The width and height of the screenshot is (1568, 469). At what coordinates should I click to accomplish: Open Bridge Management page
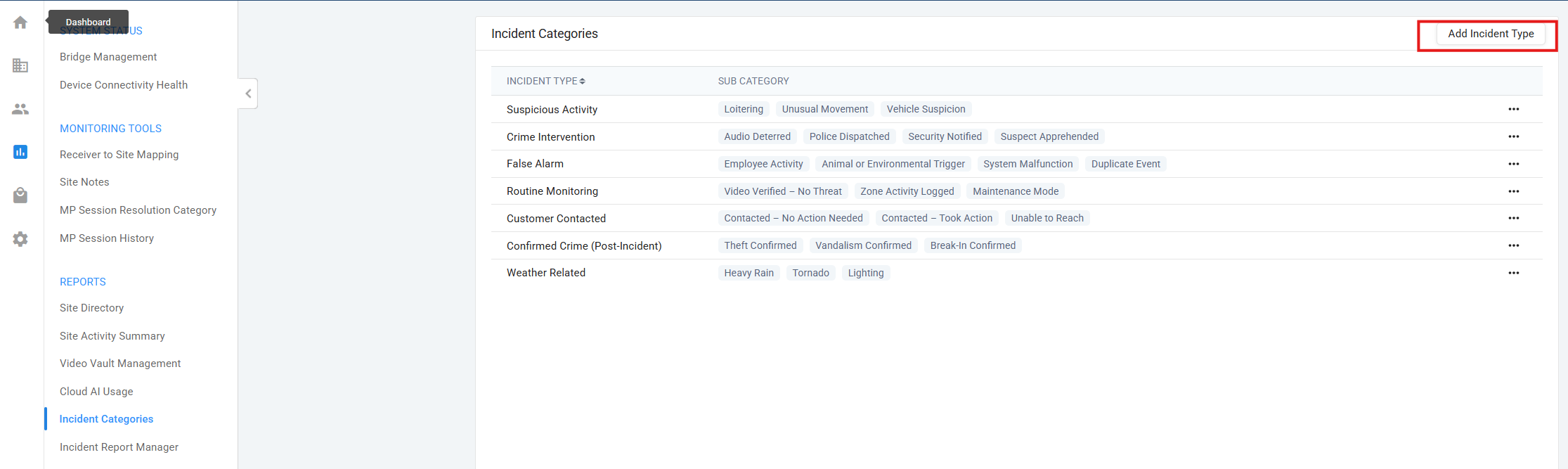tap(108, 57)
